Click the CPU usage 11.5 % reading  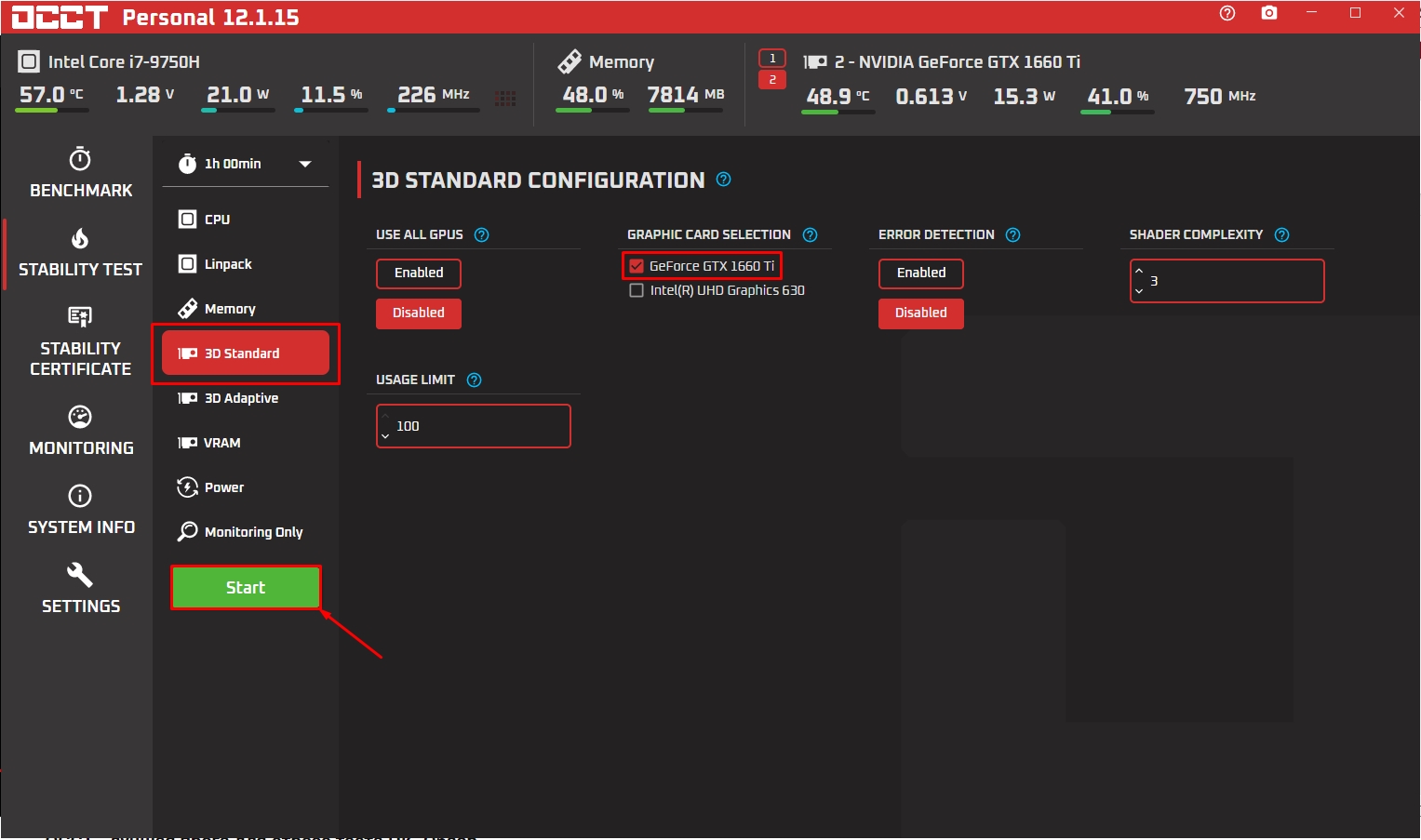click(x=331, y=95)
